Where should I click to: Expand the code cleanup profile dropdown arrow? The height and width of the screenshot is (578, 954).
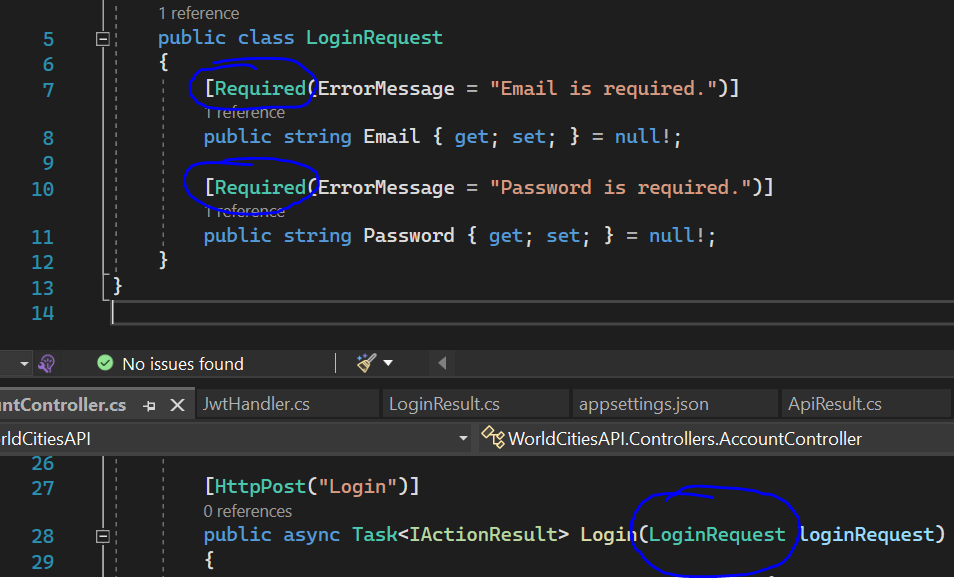pos(388,363)
